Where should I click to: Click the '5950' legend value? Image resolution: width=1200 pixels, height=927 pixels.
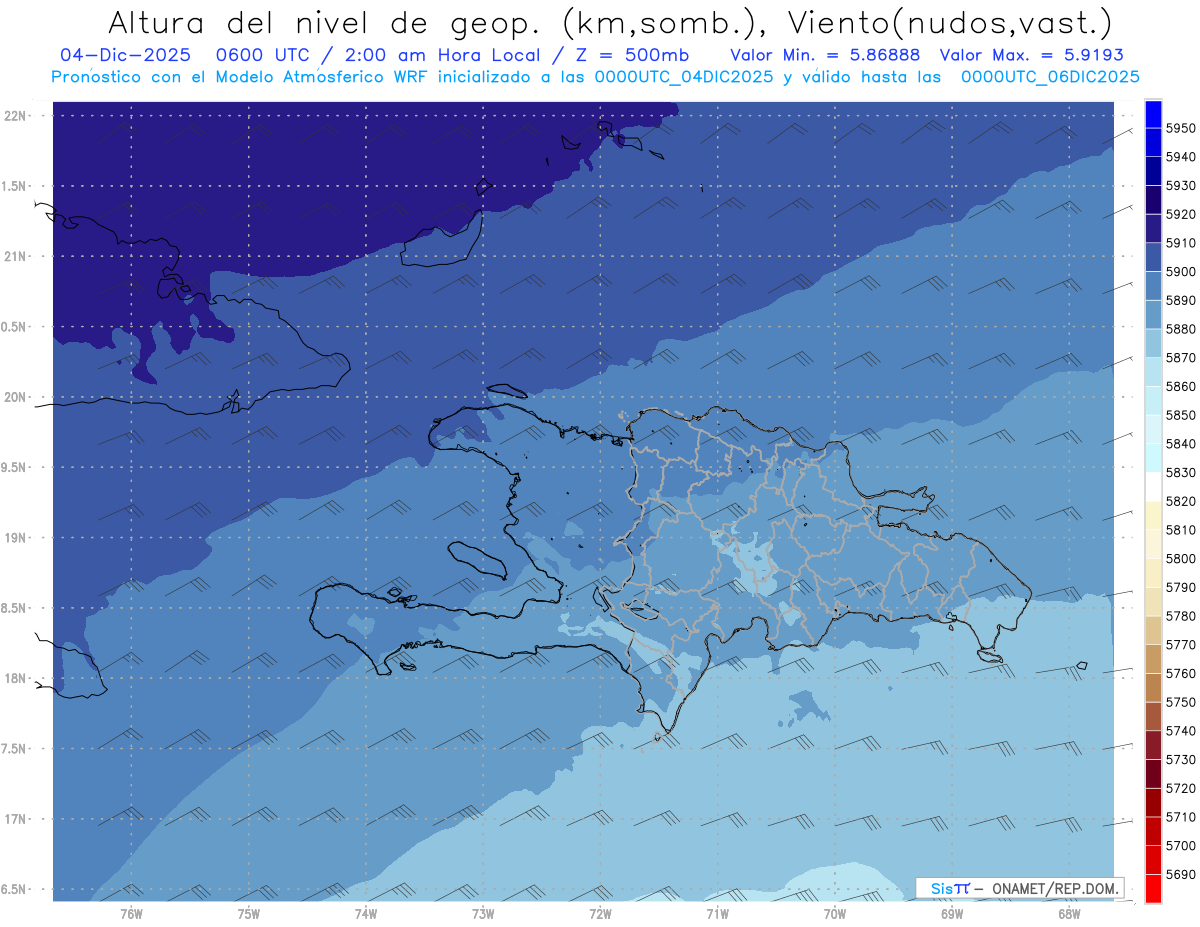(1181, 128)
